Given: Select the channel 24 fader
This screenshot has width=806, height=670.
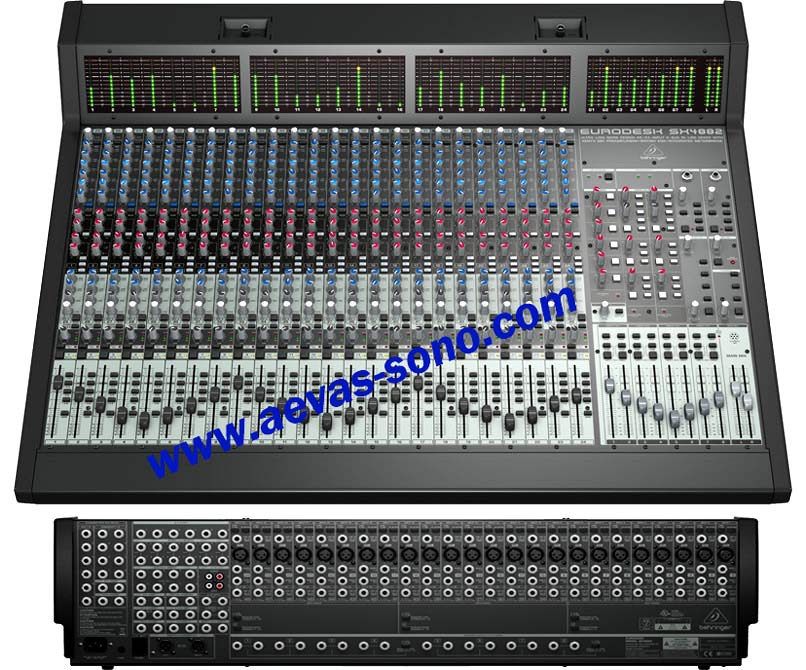Looking at the screenshot, I should click(x=576, y=395).
